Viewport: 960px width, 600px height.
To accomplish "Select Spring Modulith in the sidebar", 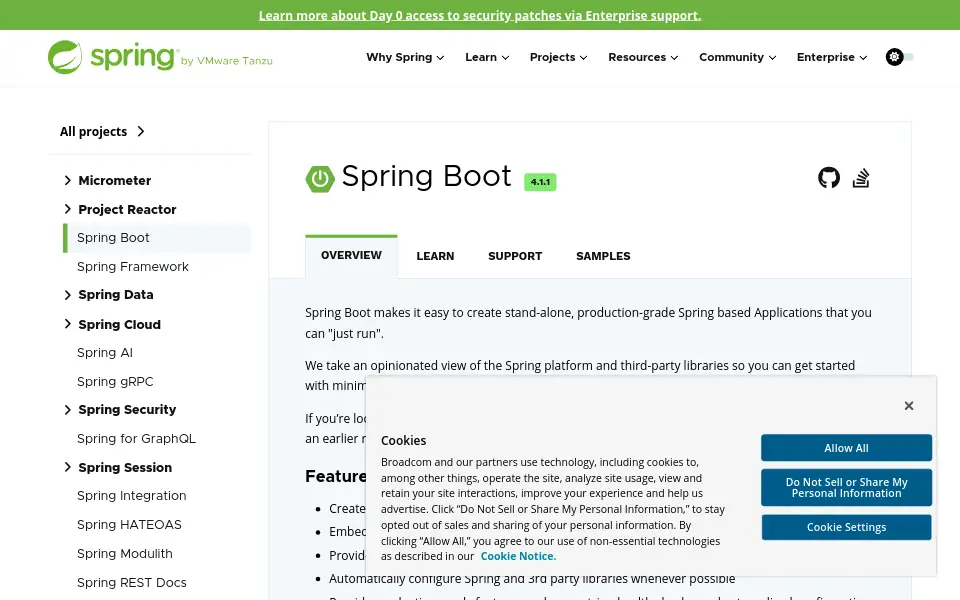I will pos(125,553).
